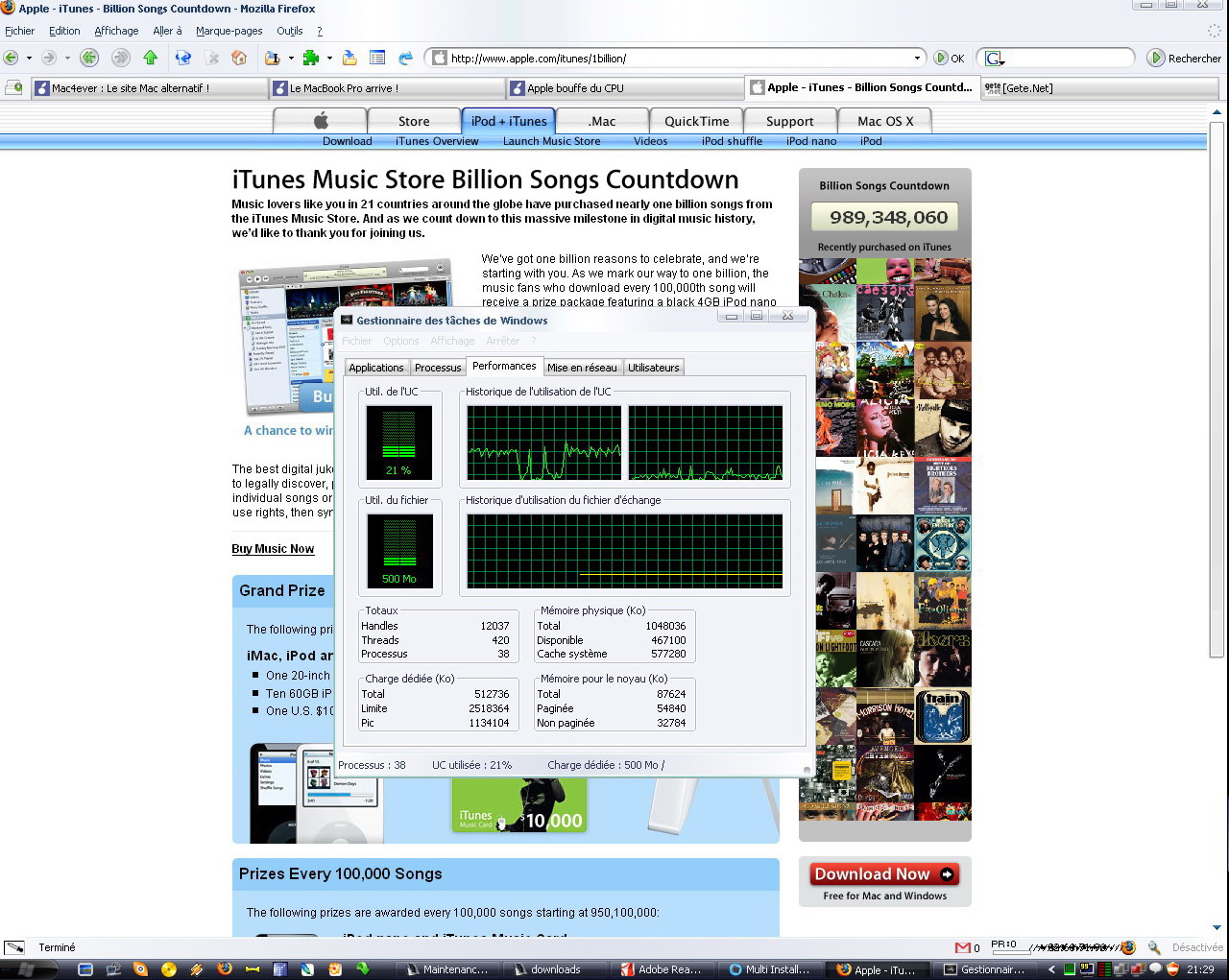Switch to the Utilisateurs tab
This screenshot has height=980, width=1229.
point(653,368)
